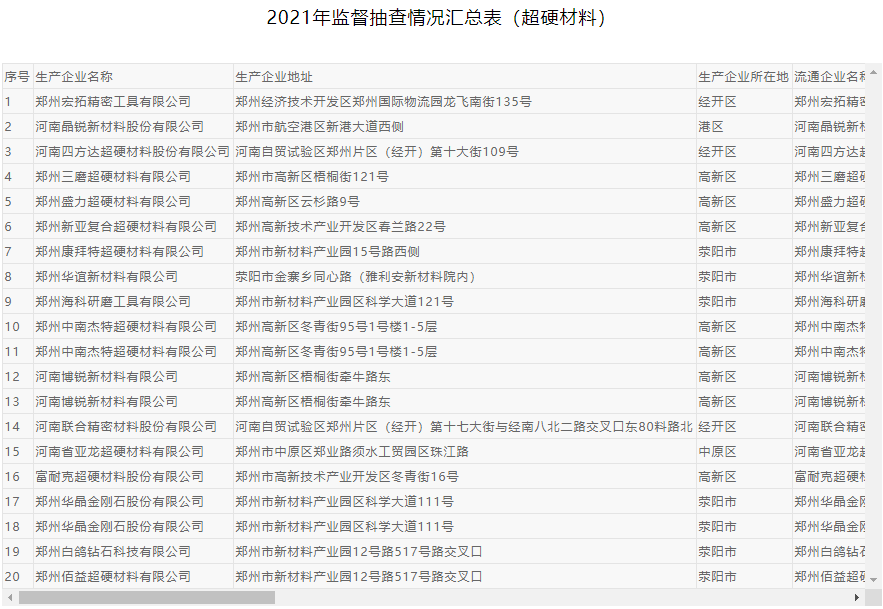The image size is (883, 609).
Task: Select address 荥阳市金寨乡同心路（雅利安新材料院内）
Action: click(465, 277)
